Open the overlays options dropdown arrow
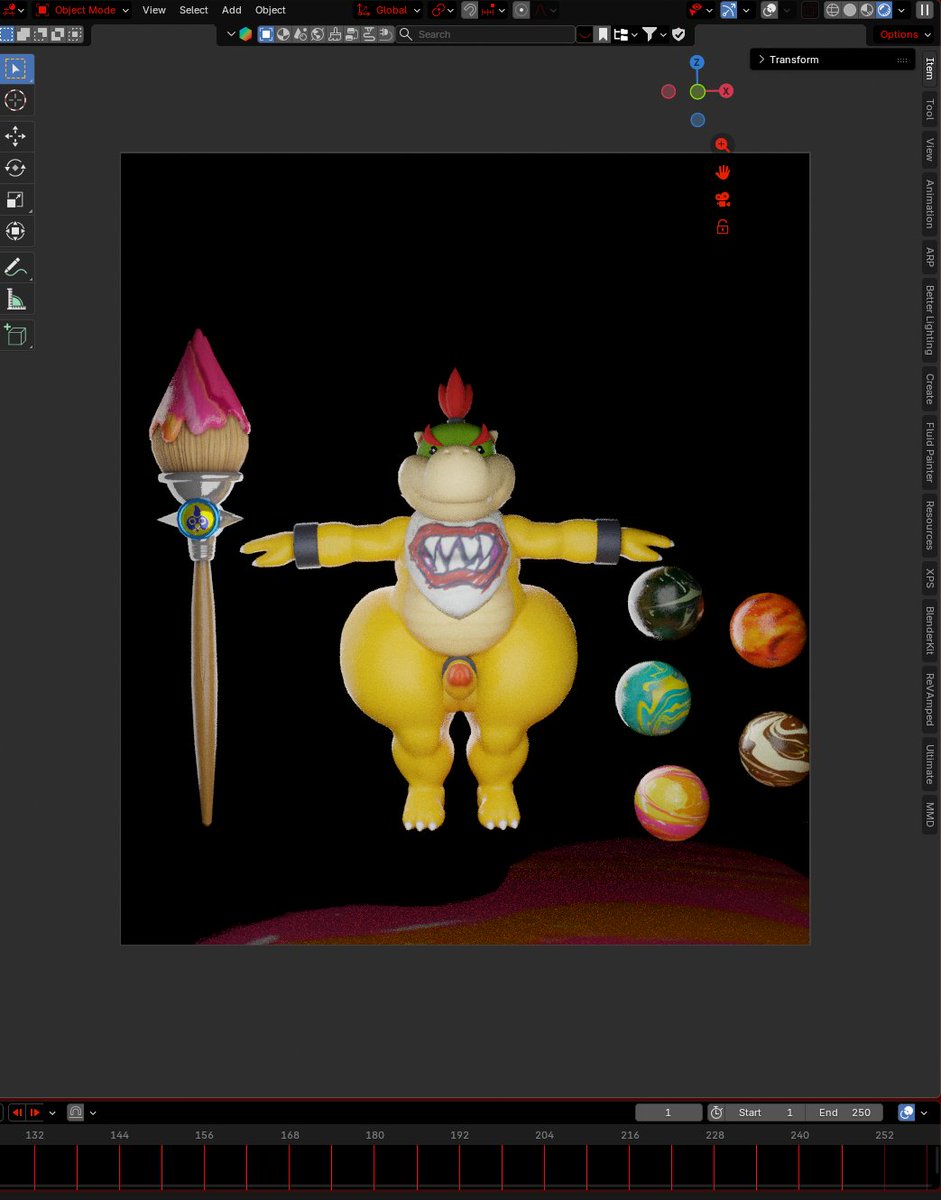This screenshot has width=941, height=1200. (x=786, y=10)
